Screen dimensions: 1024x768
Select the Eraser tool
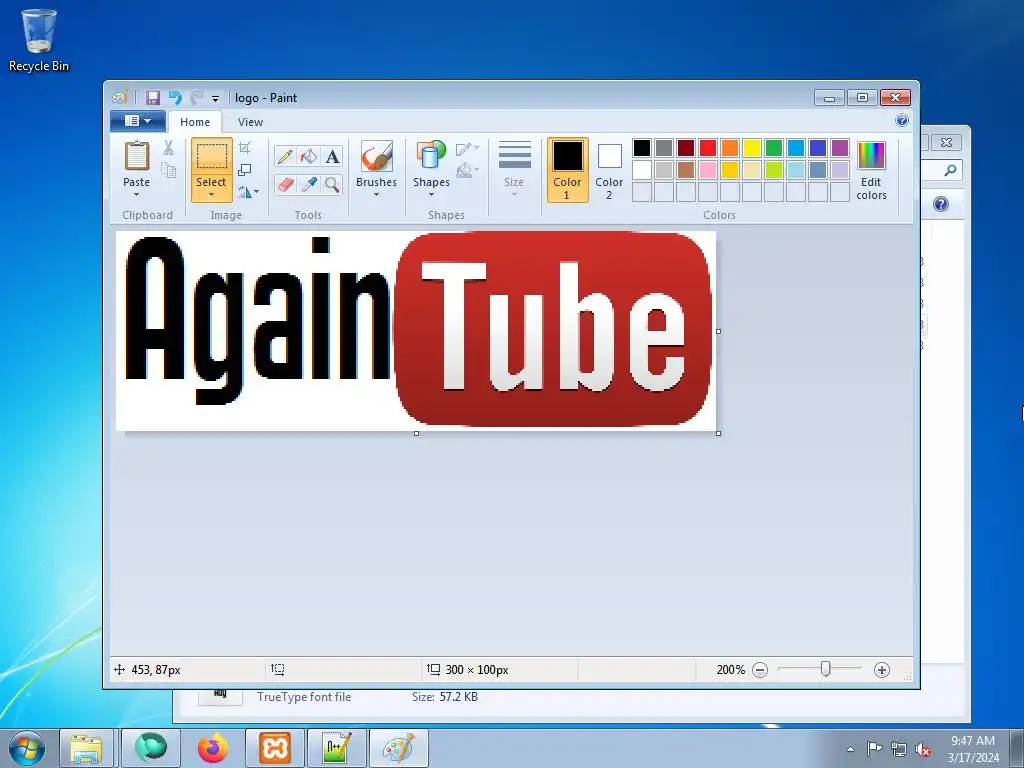285,185
